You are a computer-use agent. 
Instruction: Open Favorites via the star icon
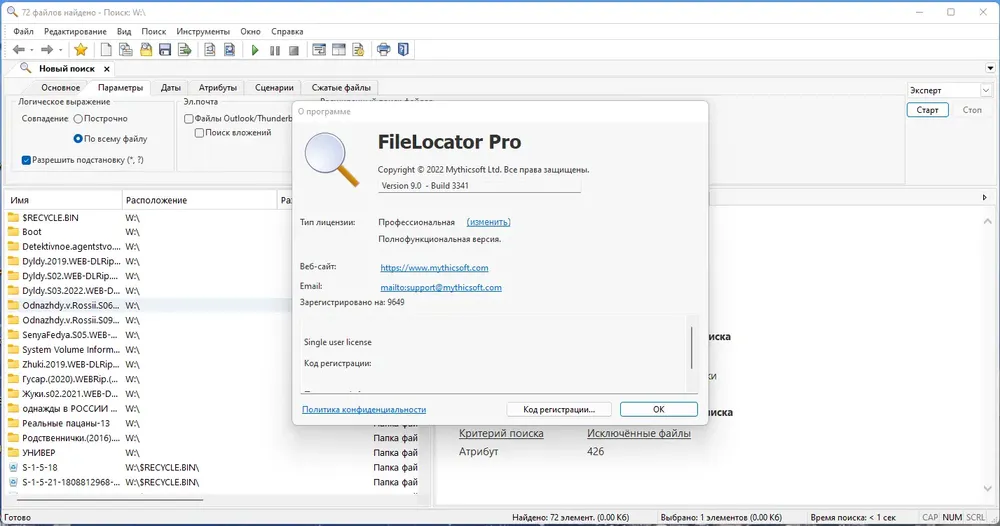(80, 50)
